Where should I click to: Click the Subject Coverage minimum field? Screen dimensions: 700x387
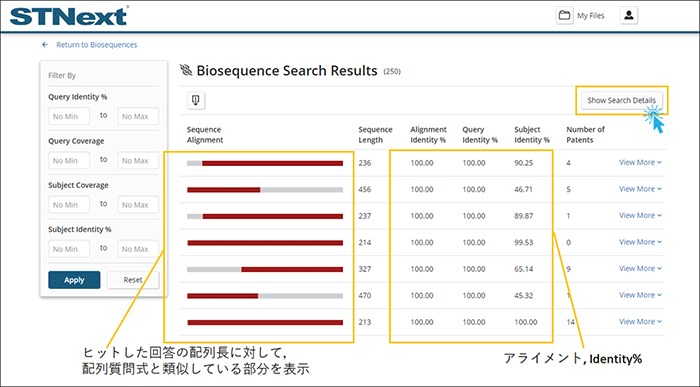click(69, 204)
